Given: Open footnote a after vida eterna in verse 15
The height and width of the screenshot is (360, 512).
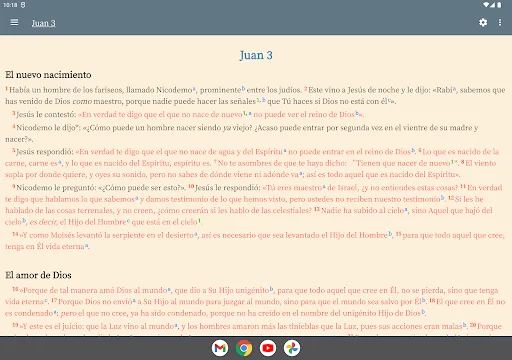Looking at the screenshot, I should (x=86, y=245).
